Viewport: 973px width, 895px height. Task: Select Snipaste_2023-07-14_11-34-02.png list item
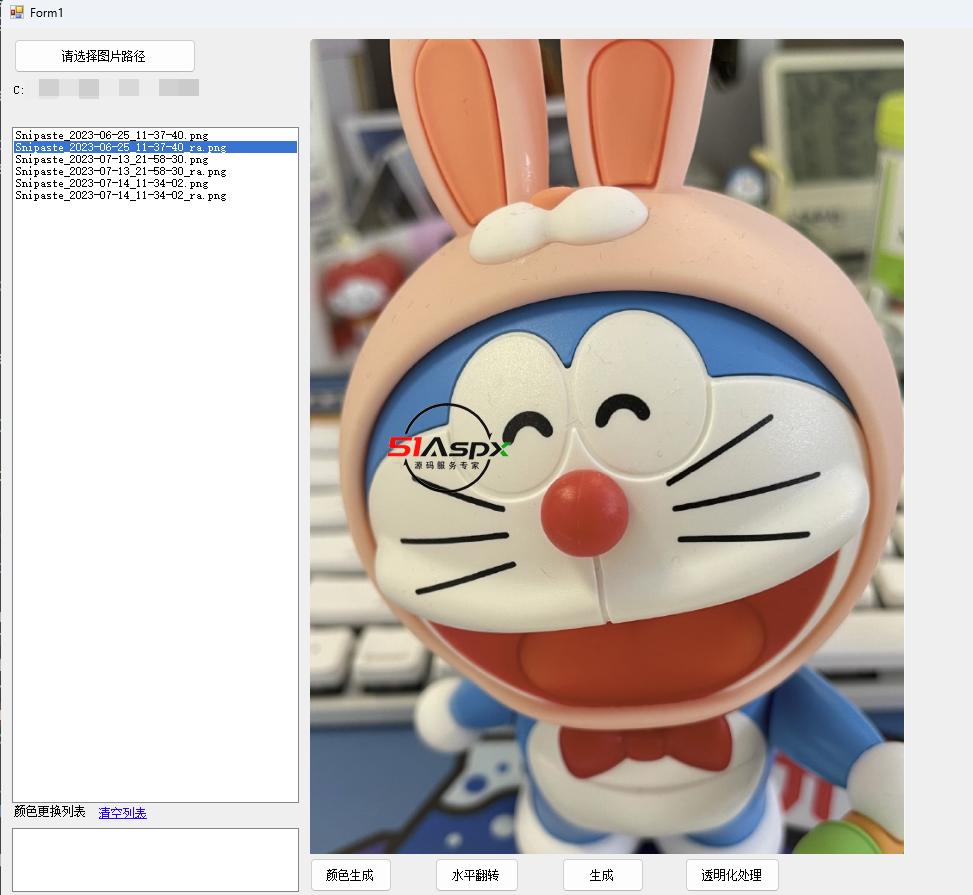[155, 183]
